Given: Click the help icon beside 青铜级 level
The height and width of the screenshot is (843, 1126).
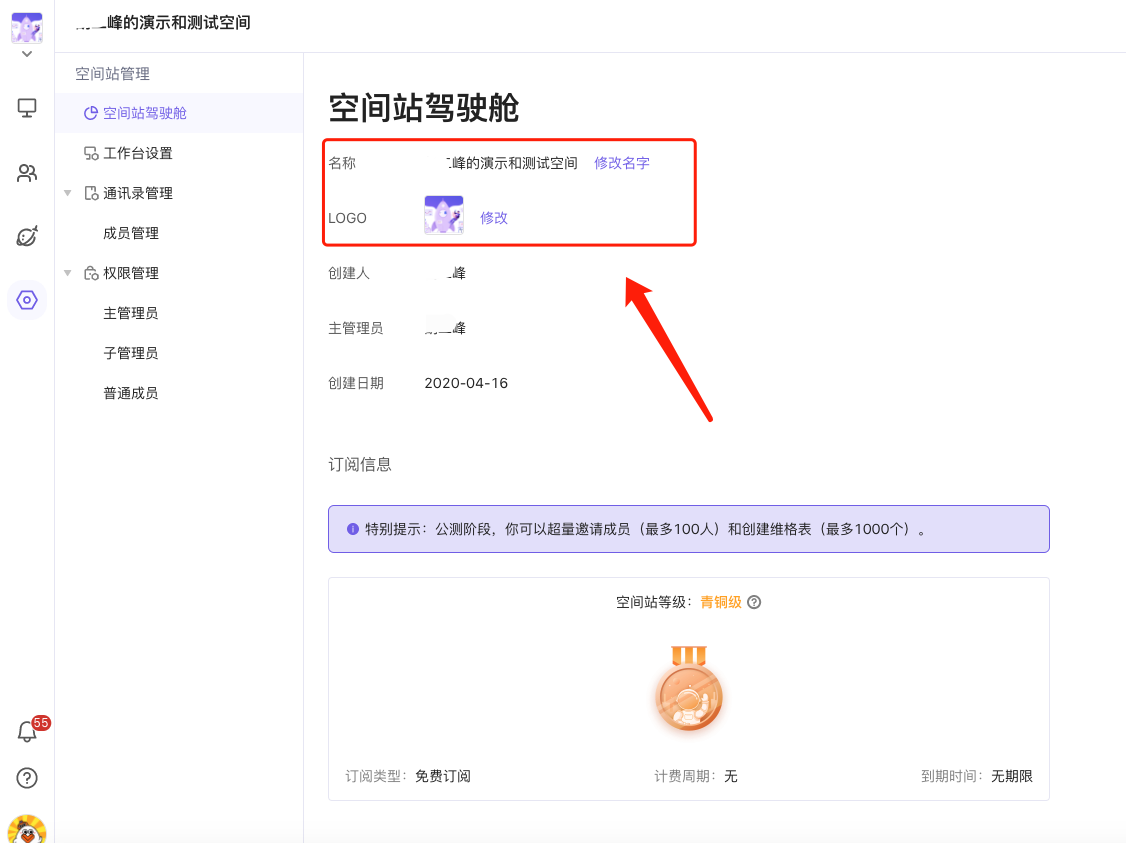Looking at the screenshot, I should 755,602.
